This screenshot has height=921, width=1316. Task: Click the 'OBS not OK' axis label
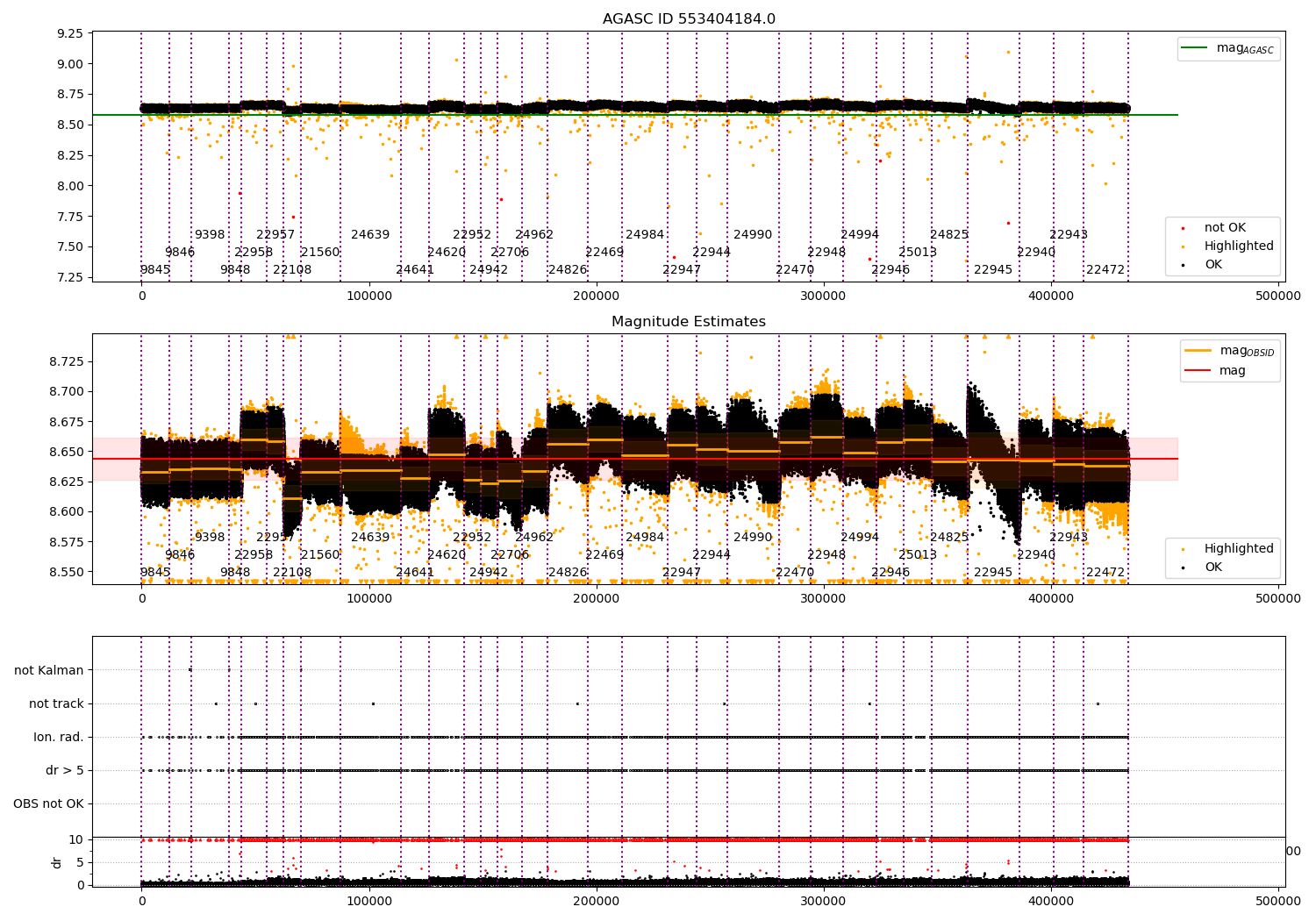click(x=48, y=803)
